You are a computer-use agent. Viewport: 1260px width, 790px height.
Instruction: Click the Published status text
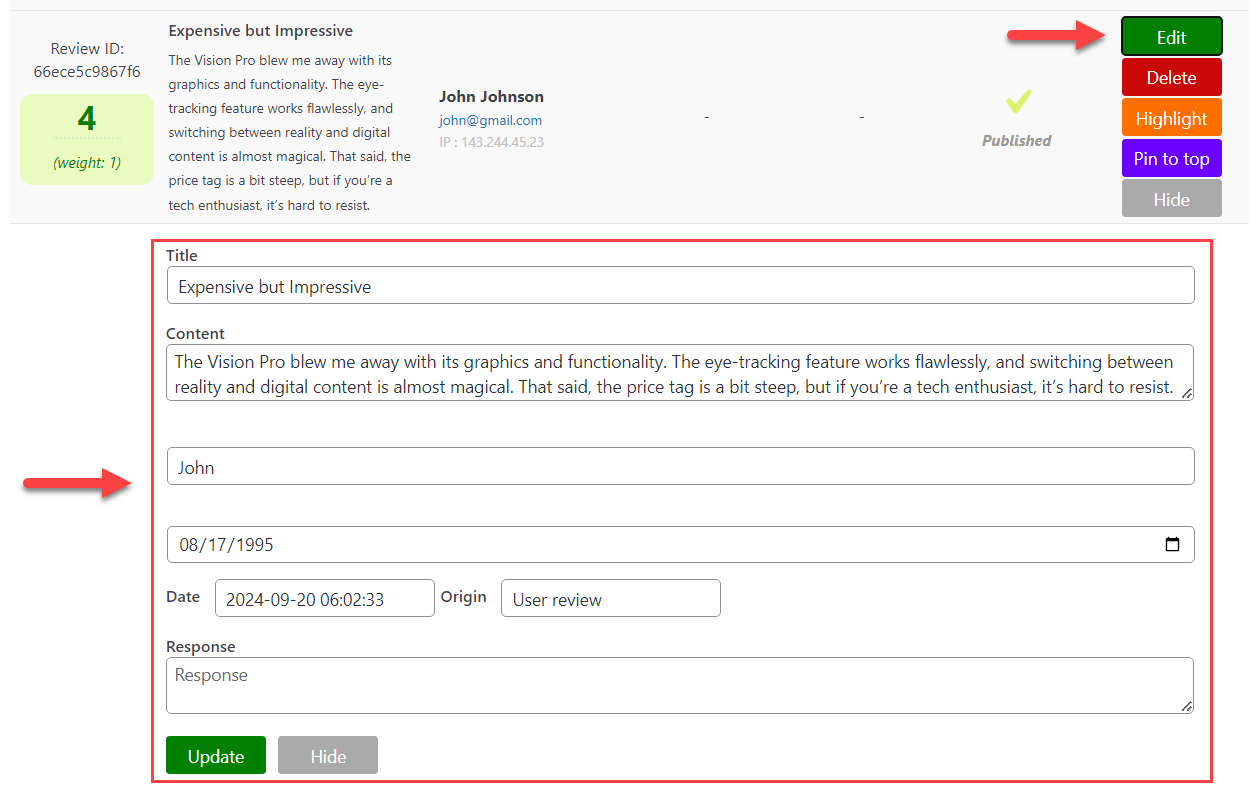1016,141
